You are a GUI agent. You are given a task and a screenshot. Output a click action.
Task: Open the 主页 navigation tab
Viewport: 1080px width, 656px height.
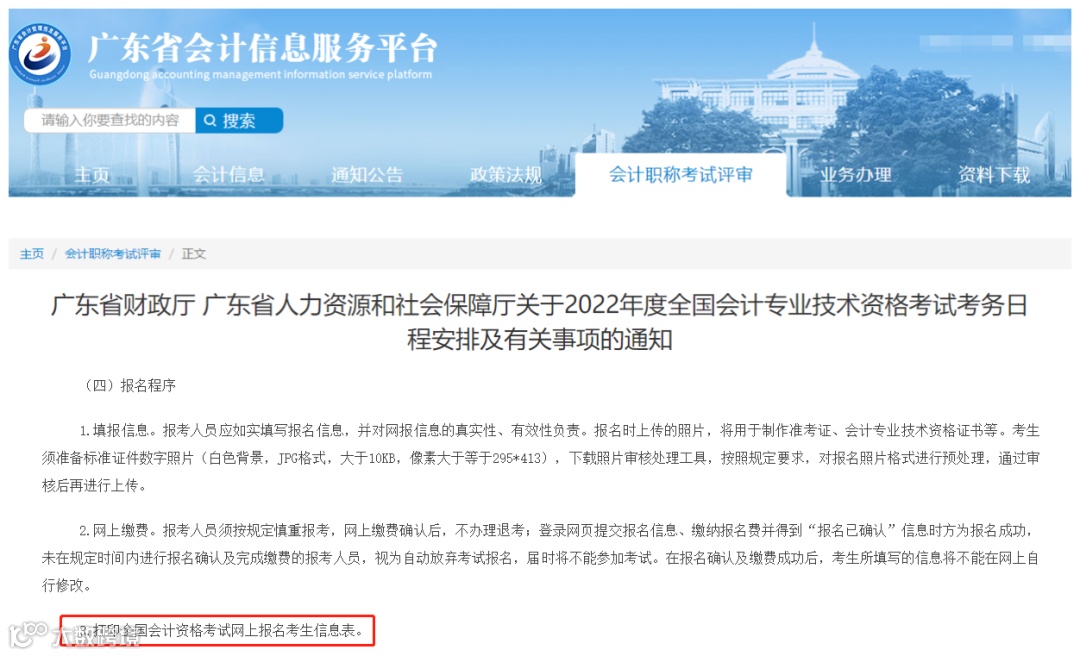pos(92,175)
